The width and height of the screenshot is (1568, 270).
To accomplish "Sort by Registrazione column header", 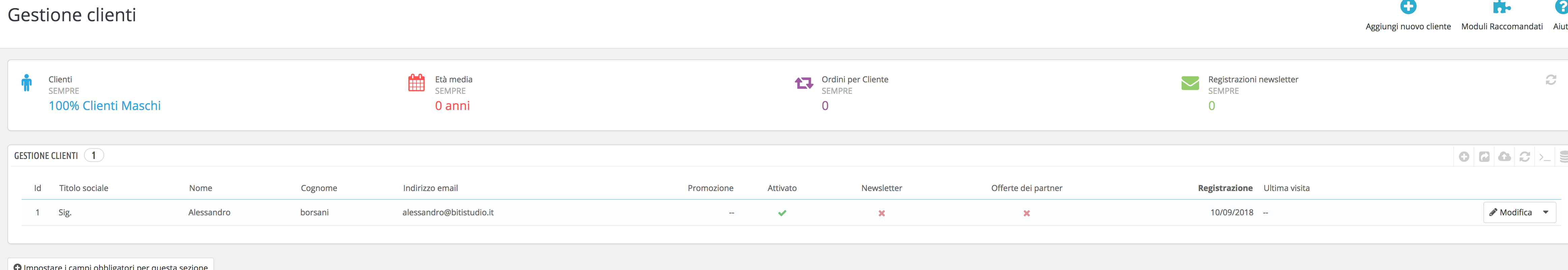I will 1225,188.
